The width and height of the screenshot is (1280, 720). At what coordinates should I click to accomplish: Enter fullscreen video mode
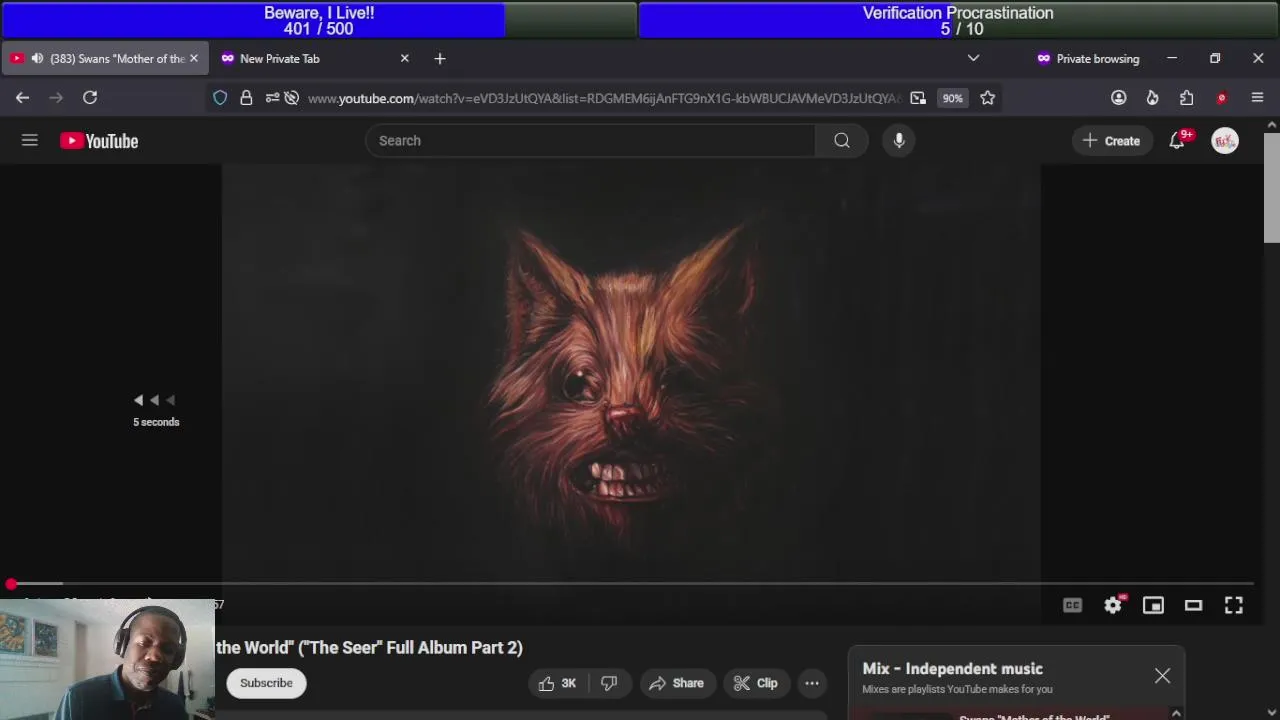click(1234, 605)
